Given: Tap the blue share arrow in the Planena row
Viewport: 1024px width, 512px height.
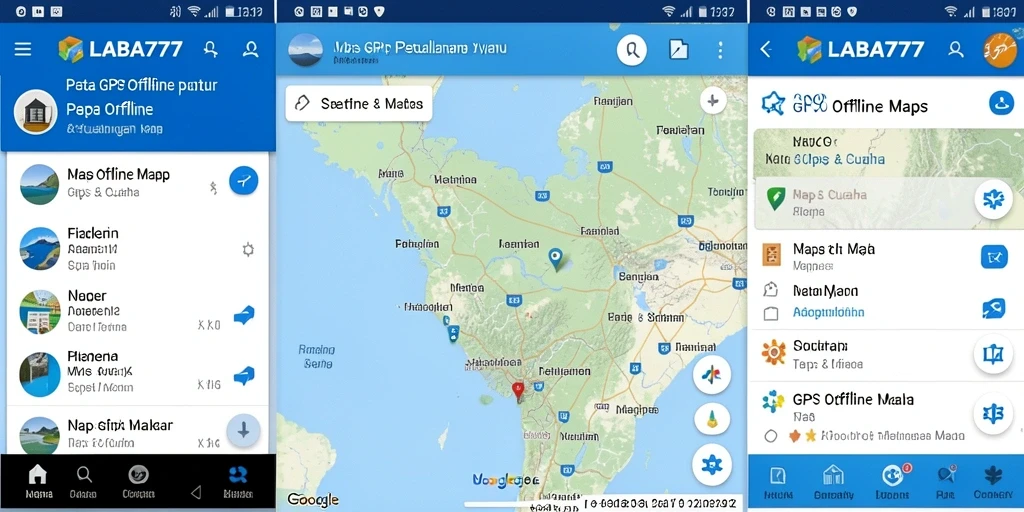Looking at the screenshot, I should tap(244, 376).
